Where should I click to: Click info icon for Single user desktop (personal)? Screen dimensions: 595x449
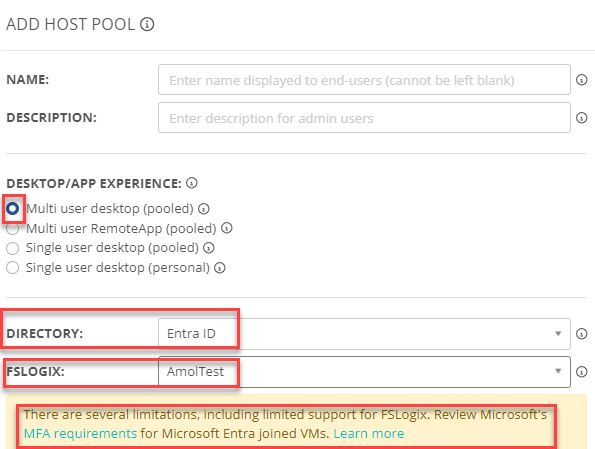click(x=220, y=268)
